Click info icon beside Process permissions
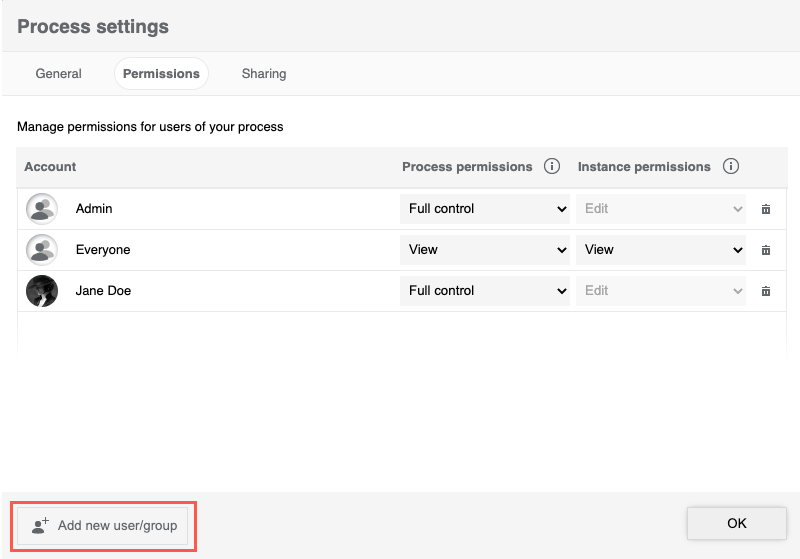This screenshot has height=559, width=800. coord(551,167)
